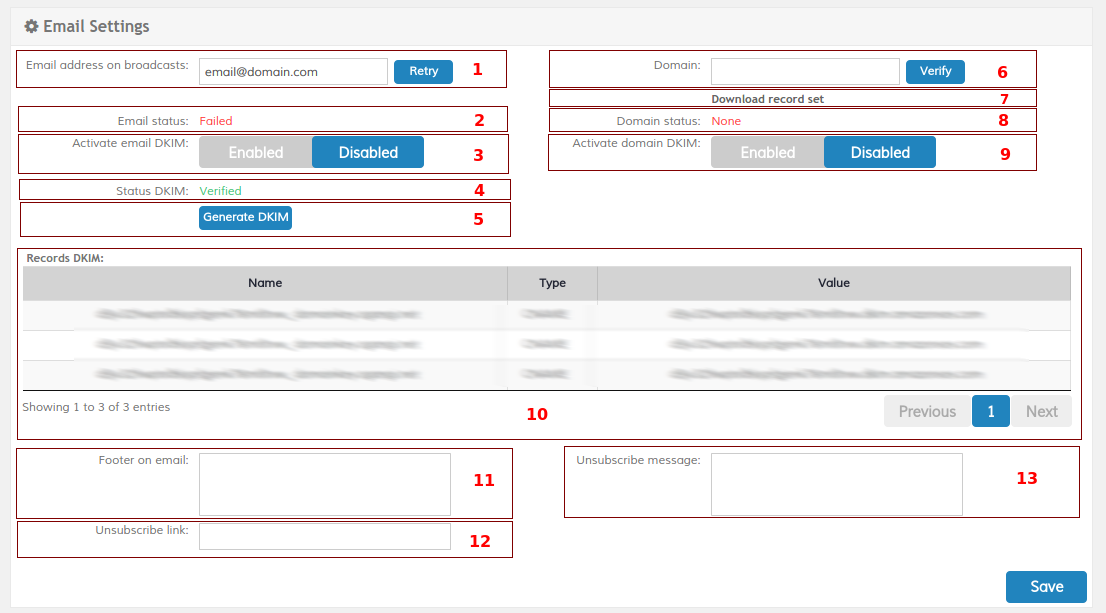Viewport: 1106px width, 613px height.
Task: Sort DKIM records by Name column
Action: [x=265, y=283]
